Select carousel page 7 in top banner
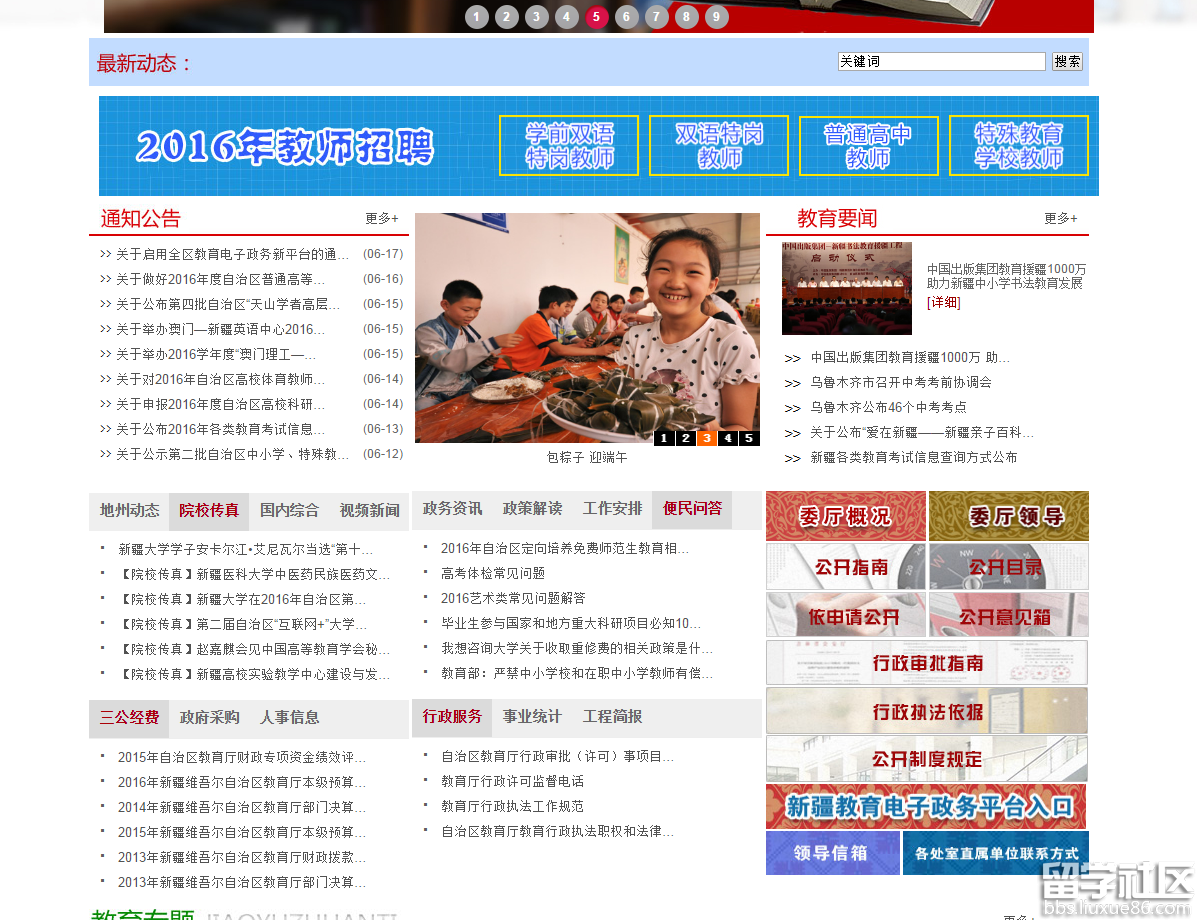Screen dimensions: 1197x920 657,16
